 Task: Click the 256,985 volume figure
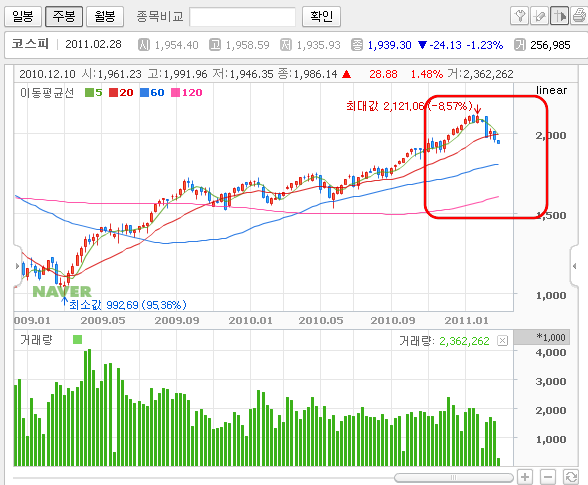[x=550, y=45]
